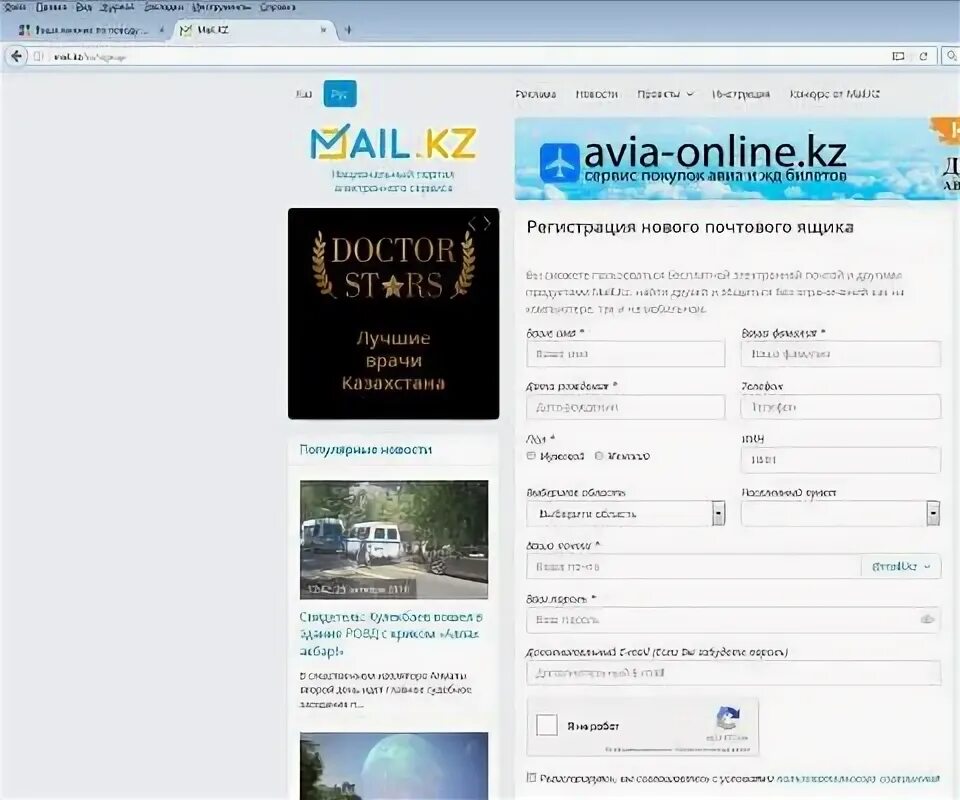Click next arrow on Doctor Stars banner

(x=487, y=223)
